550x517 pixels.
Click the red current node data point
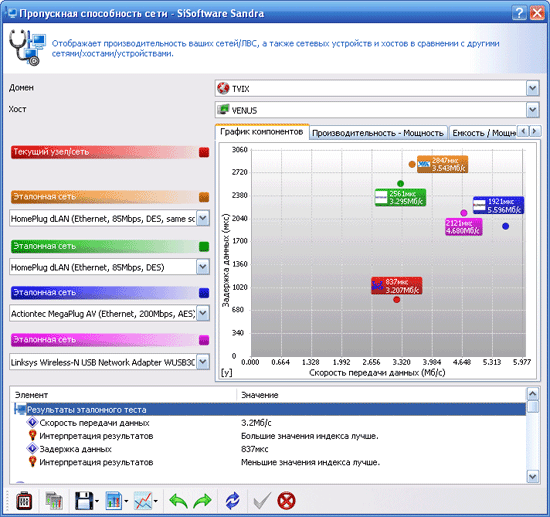point(397,300)
